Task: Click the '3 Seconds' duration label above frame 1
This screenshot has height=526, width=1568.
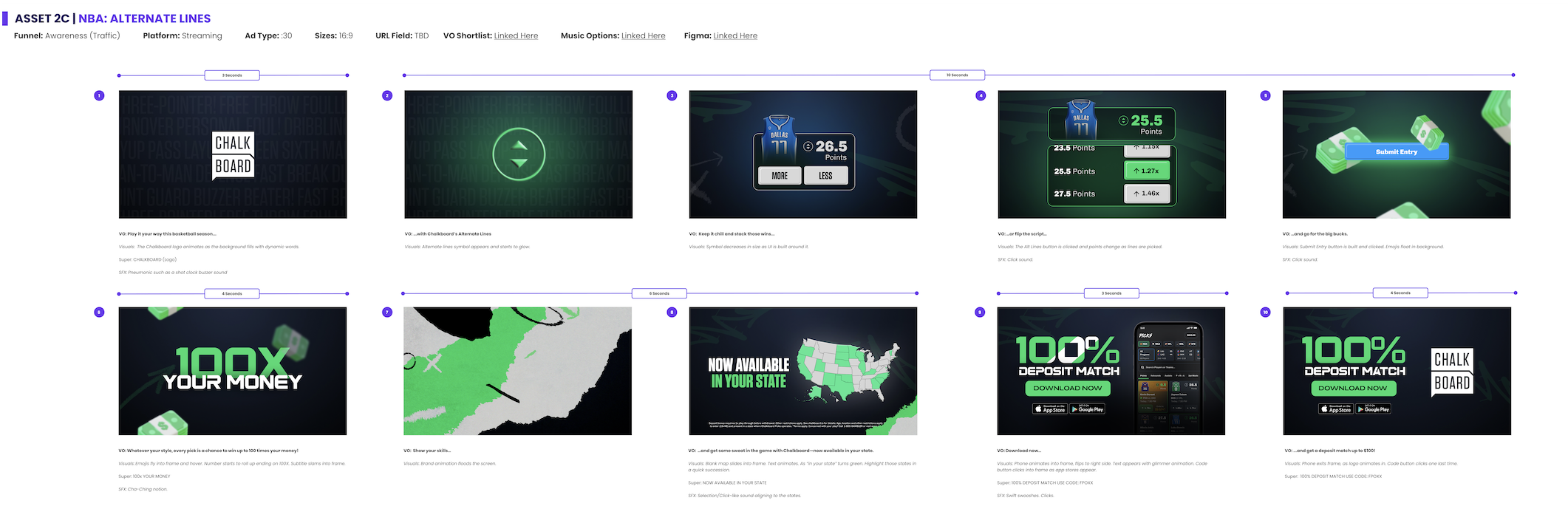Action: pos(232,75)
